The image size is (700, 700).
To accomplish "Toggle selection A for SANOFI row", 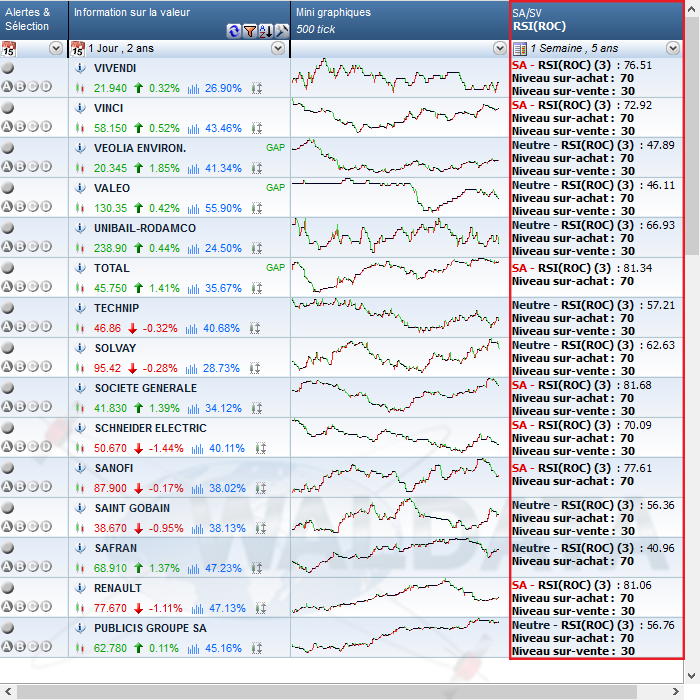I will (x=7, y=486).
